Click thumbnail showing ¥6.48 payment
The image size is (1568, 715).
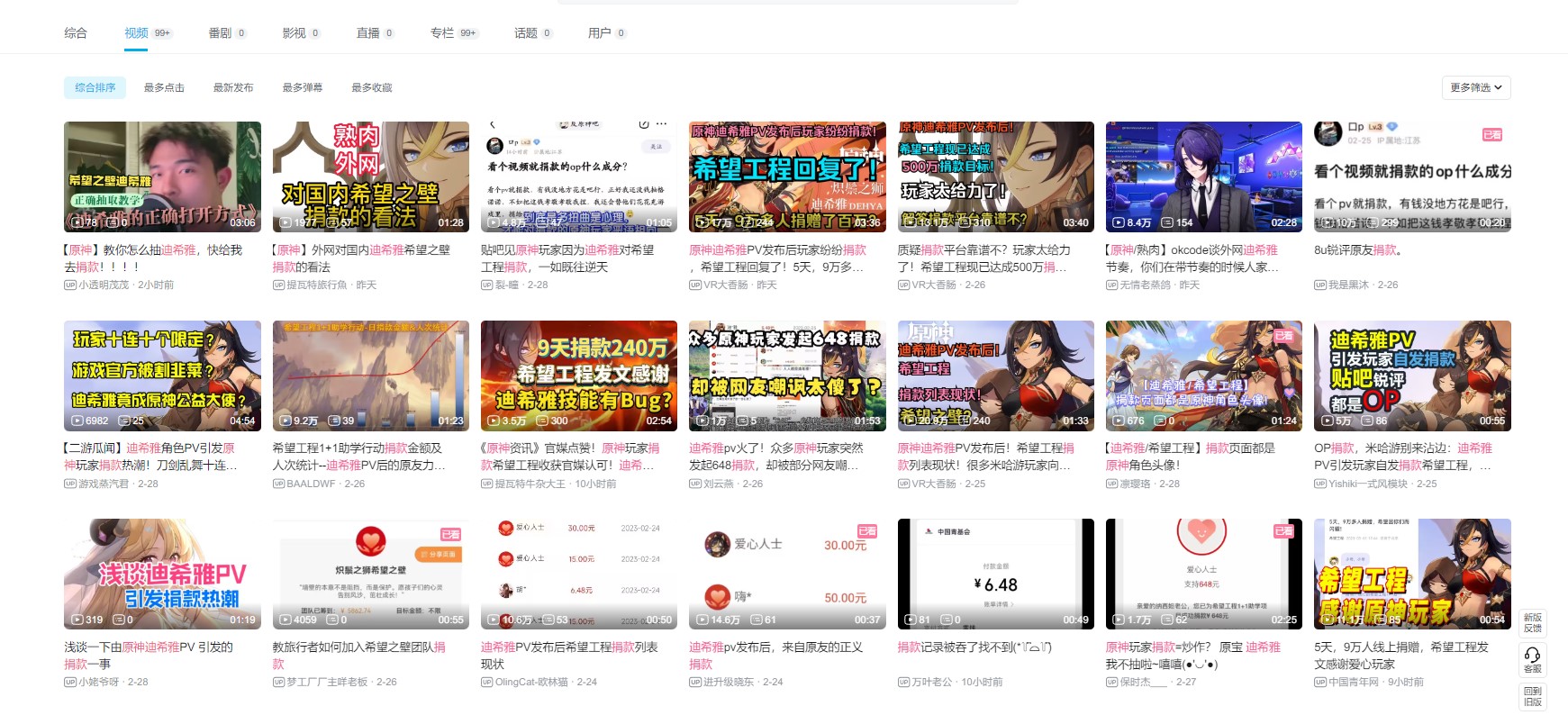(x=996, y=574)
